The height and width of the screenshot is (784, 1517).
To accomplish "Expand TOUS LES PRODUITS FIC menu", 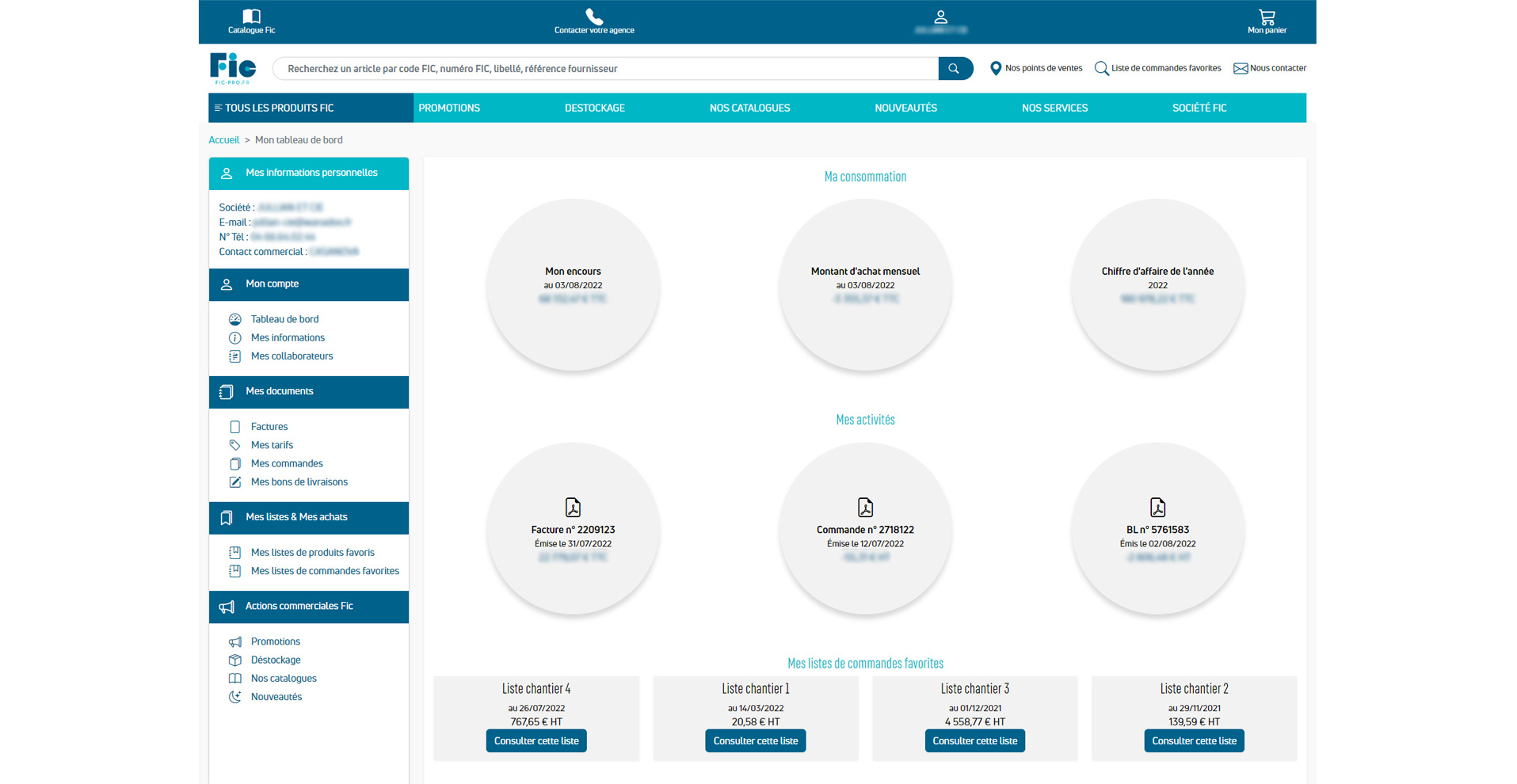I will coord(311,108).
